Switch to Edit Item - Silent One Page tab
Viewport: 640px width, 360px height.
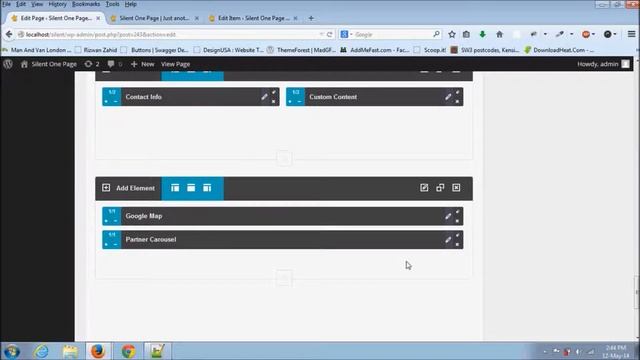(253, 18)
